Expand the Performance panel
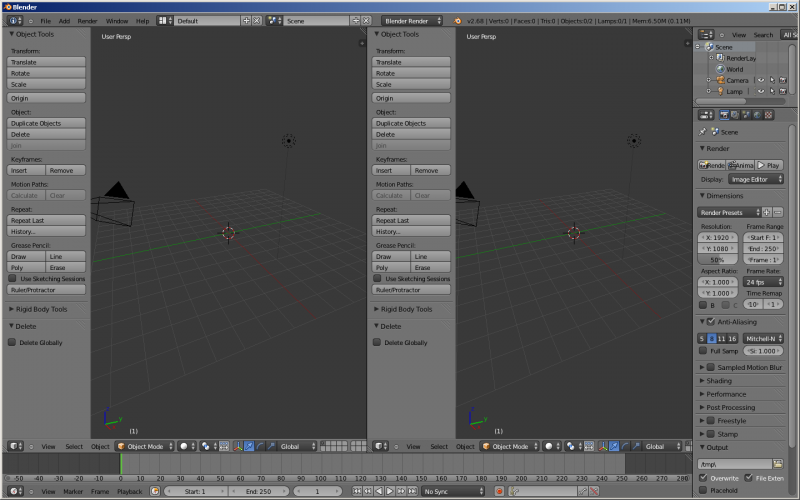The image size is (800, 500). pos(726,394)
